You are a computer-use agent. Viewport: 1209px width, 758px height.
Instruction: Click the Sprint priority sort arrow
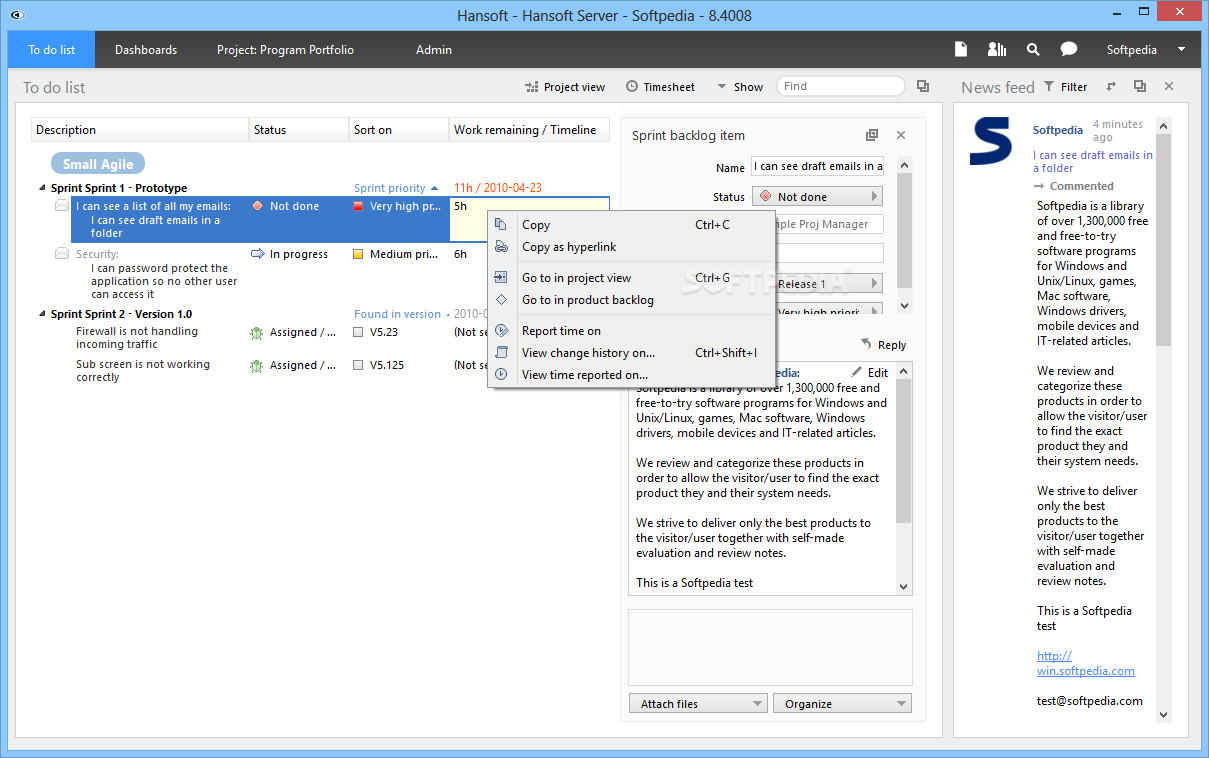pos(434,188)
